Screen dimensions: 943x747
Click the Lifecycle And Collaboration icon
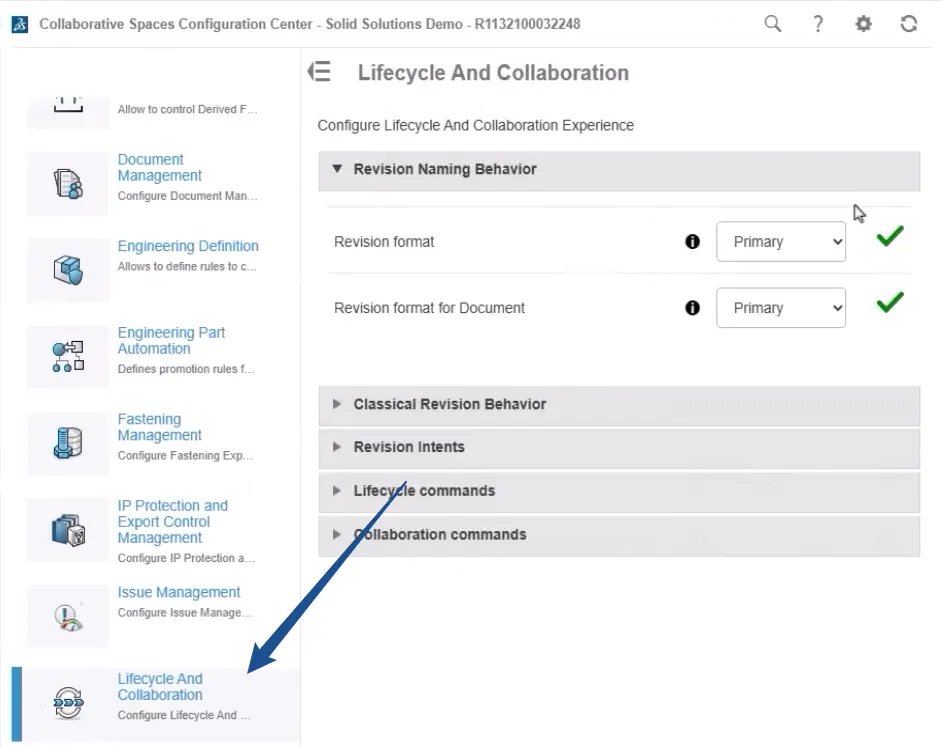[x=68, y=702]
